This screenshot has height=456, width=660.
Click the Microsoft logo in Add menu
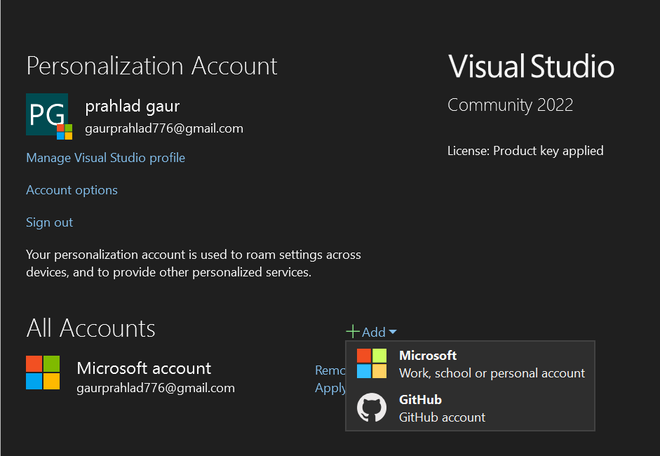click(x=372, y=364)
